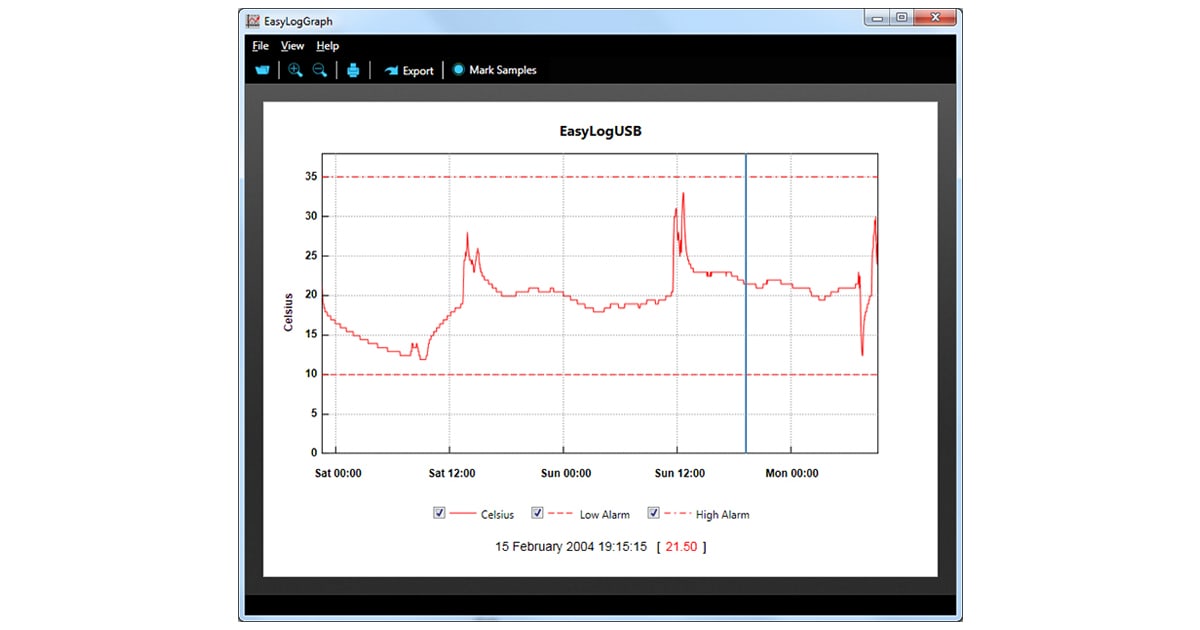Uncheck the High Alarm checkbox
The height and width of the screenshot is (630, 1200).
[654, 513]
